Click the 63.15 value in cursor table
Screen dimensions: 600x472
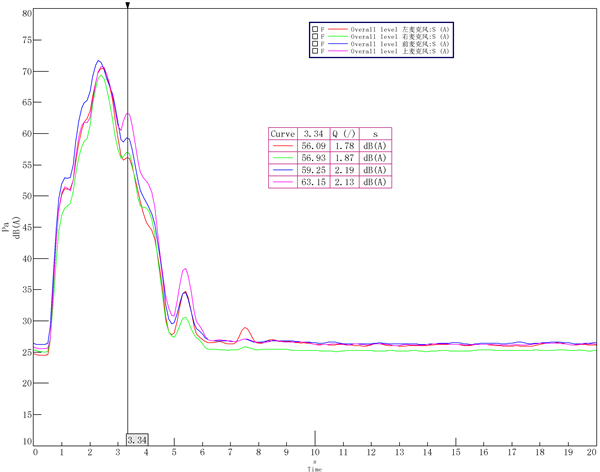314,182
